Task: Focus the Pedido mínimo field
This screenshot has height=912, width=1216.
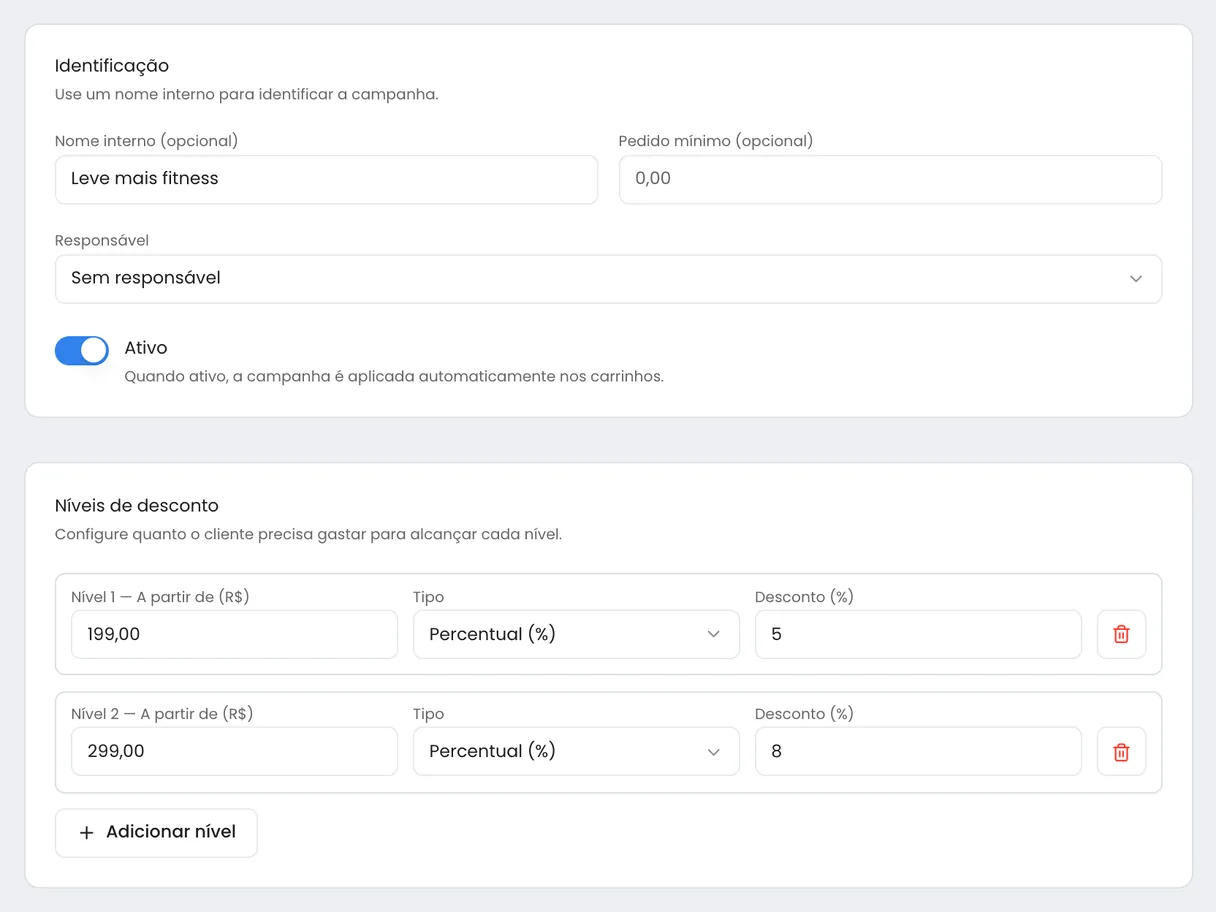Action: point(890,180)
